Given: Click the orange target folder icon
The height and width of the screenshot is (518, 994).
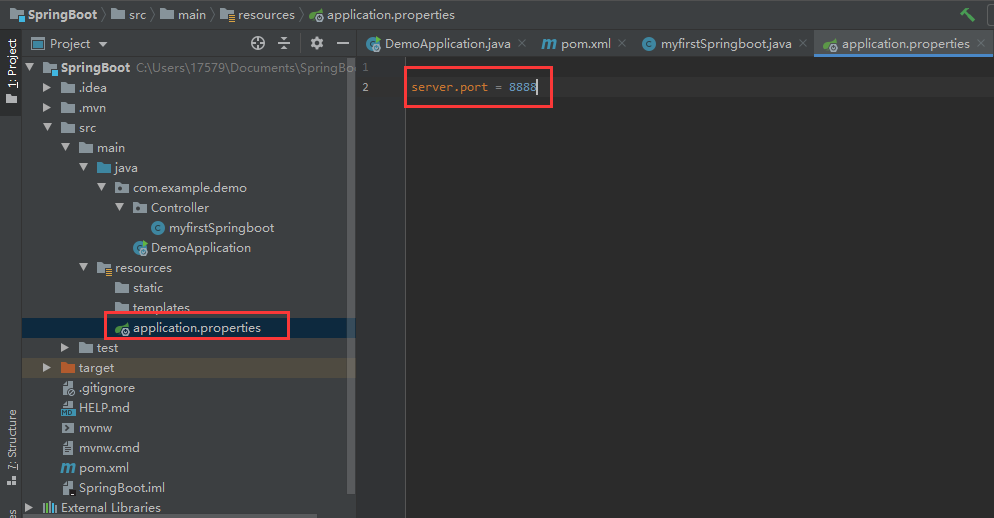Looking at the screenshot, I should coord(68,368).
